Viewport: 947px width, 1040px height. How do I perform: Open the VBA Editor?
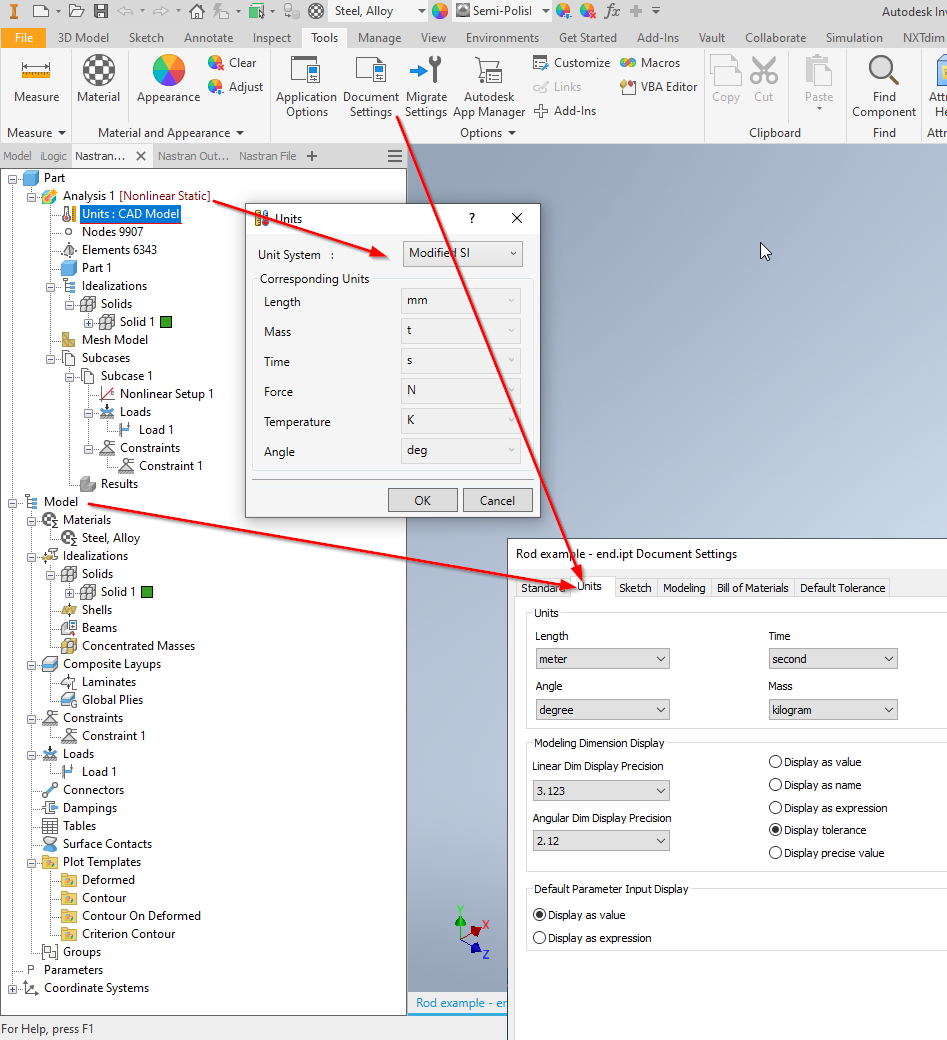coord(658,87)
